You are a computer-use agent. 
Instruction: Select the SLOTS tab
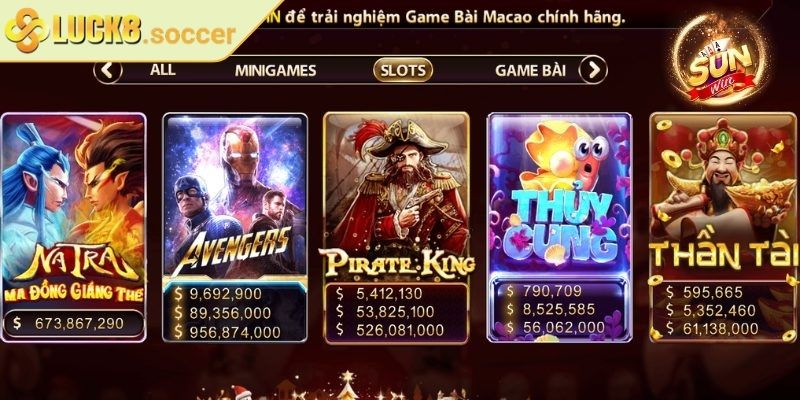(403, 70)
